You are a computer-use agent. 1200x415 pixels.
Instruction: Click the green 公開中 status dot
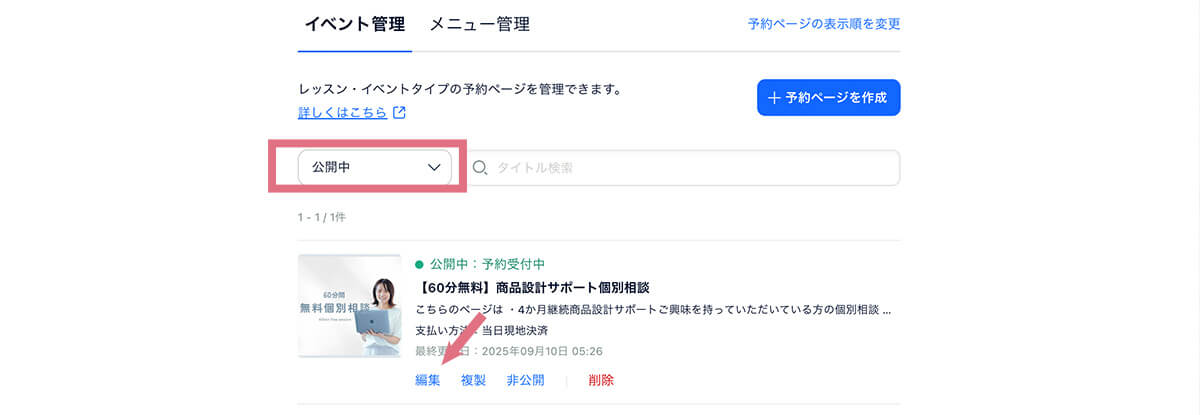tap(419, 265)
